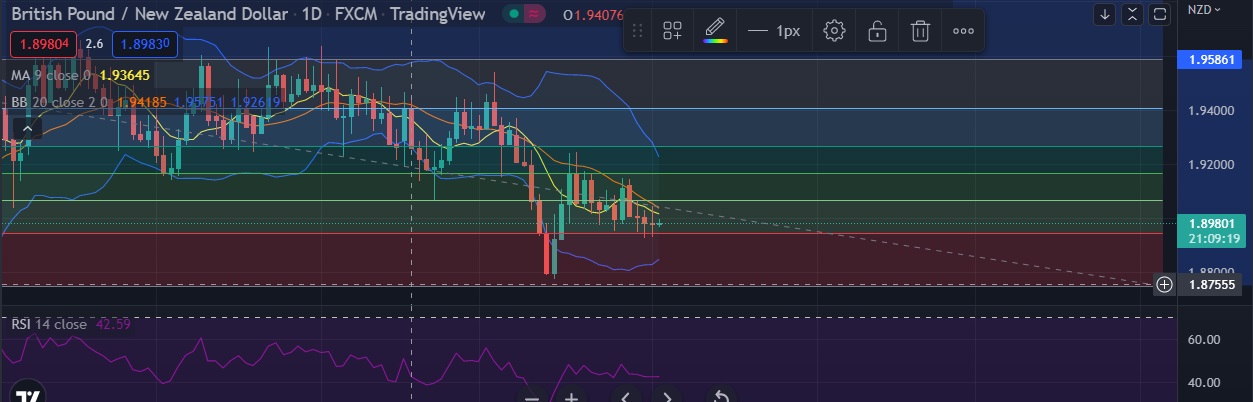This screenshot has width=1253, height=402.
Task: Collapse the pane with double-chevron button
Action: (x=1132, y=14)
